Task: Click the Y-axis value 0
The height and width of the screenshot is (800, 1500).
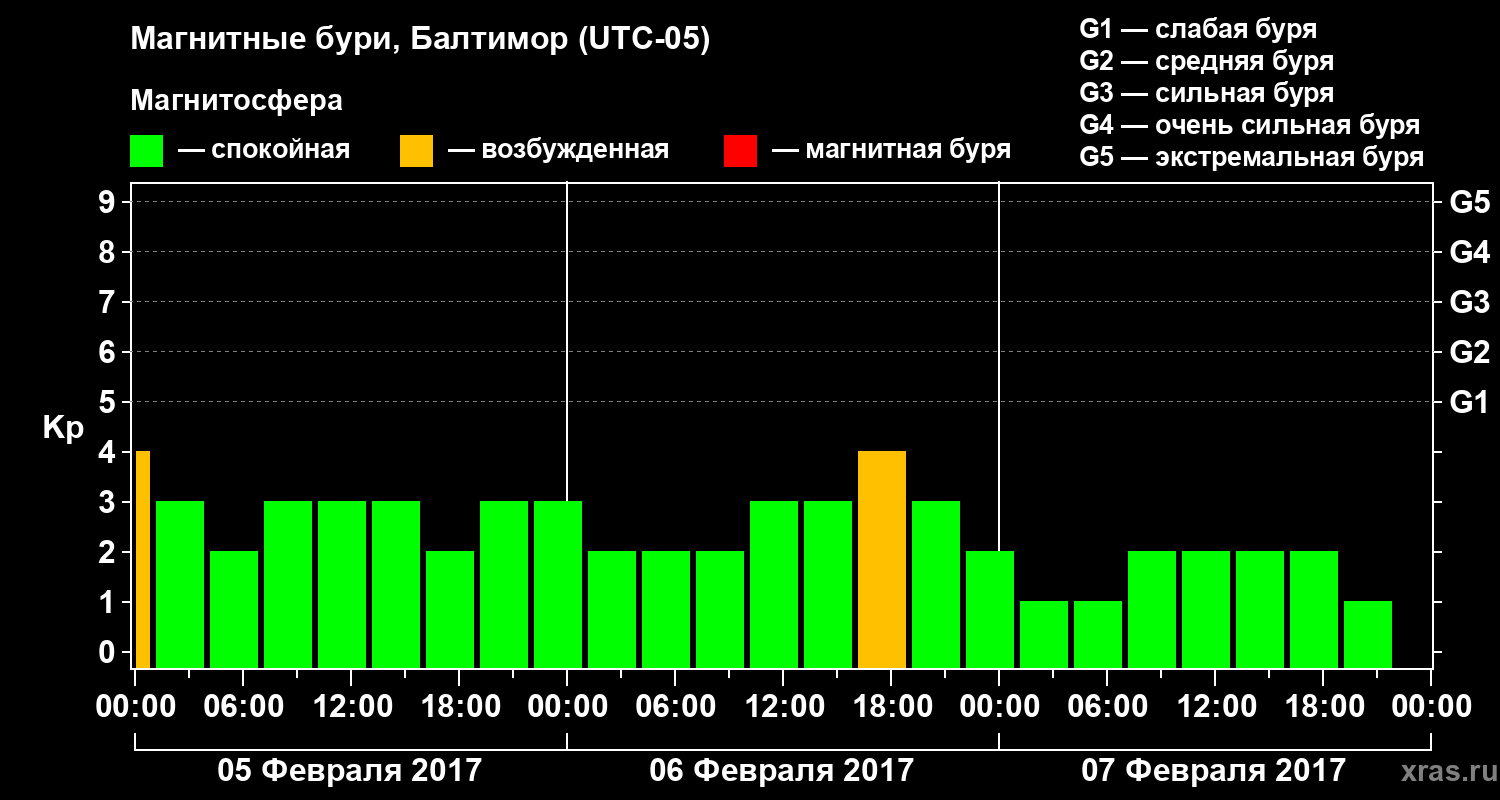Action: pyautogui.click(x=109, y=652)
